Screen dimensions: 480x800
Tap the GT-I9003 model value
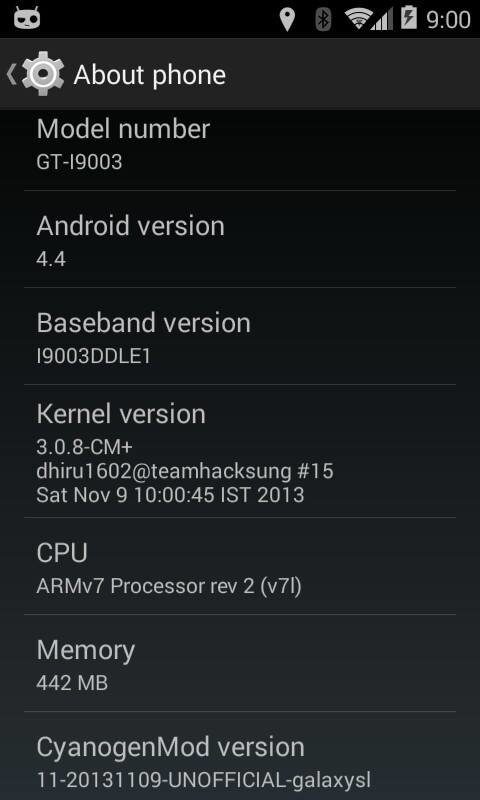click(79, 162)
